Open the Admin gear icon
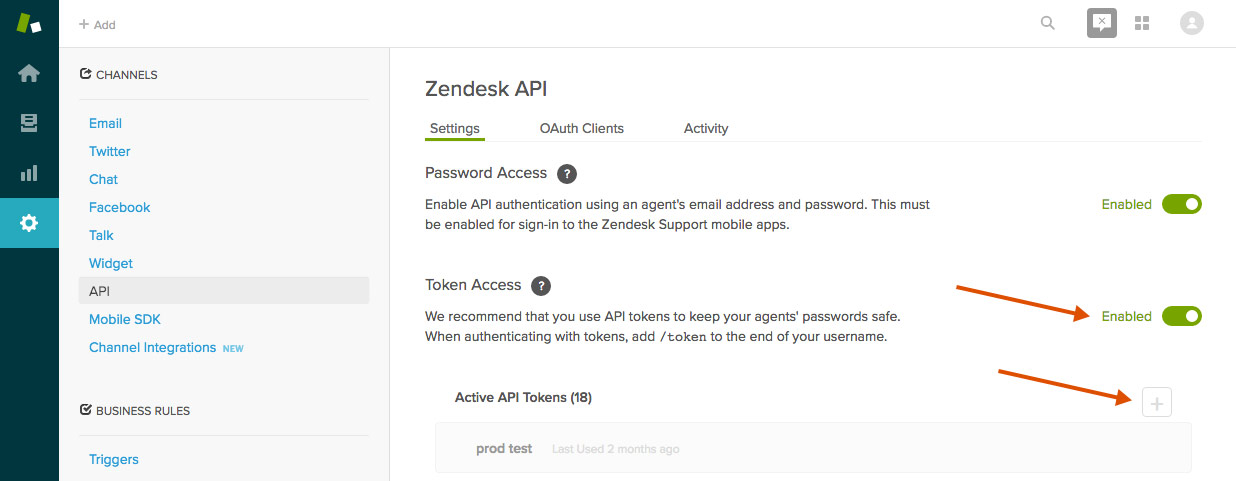1236x481 pixels. click(x=29, y=223)
